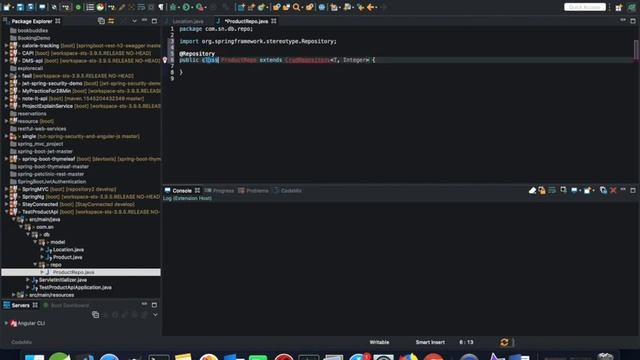Expand the calorie-tracking project
Image resolution: width=640 pixels, height=360 pixels.
[x=7, y=46]
